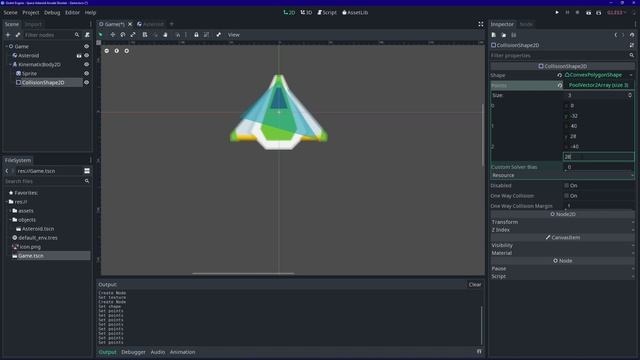The width and height of the screenshot is (640, 360).
Task: Toggle visibility of Game node
Action: click(x=87, y=47)
